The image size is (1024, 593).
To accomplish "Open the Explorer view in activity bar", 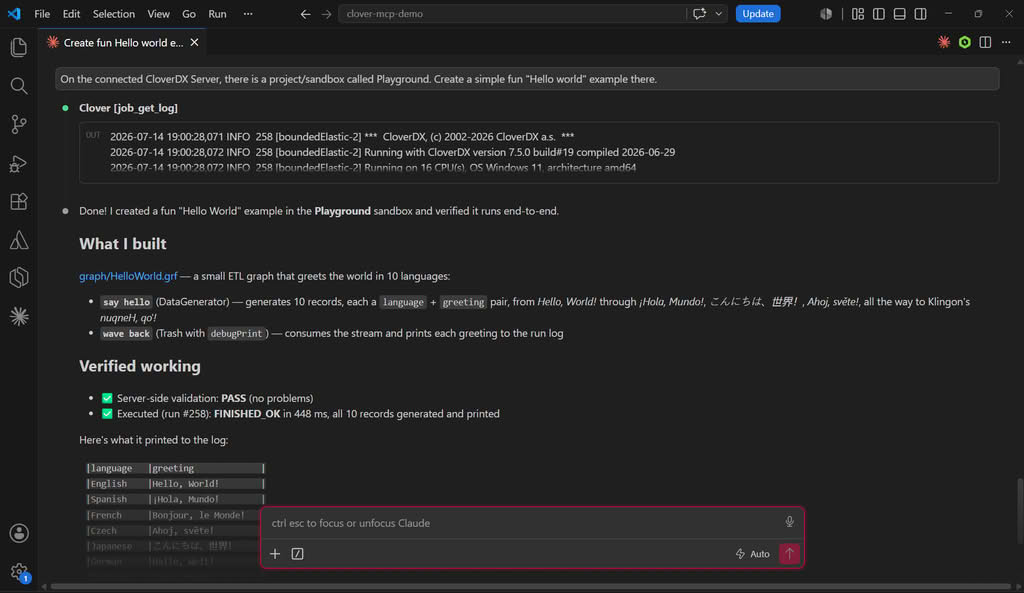I will (x=19, y=47).
